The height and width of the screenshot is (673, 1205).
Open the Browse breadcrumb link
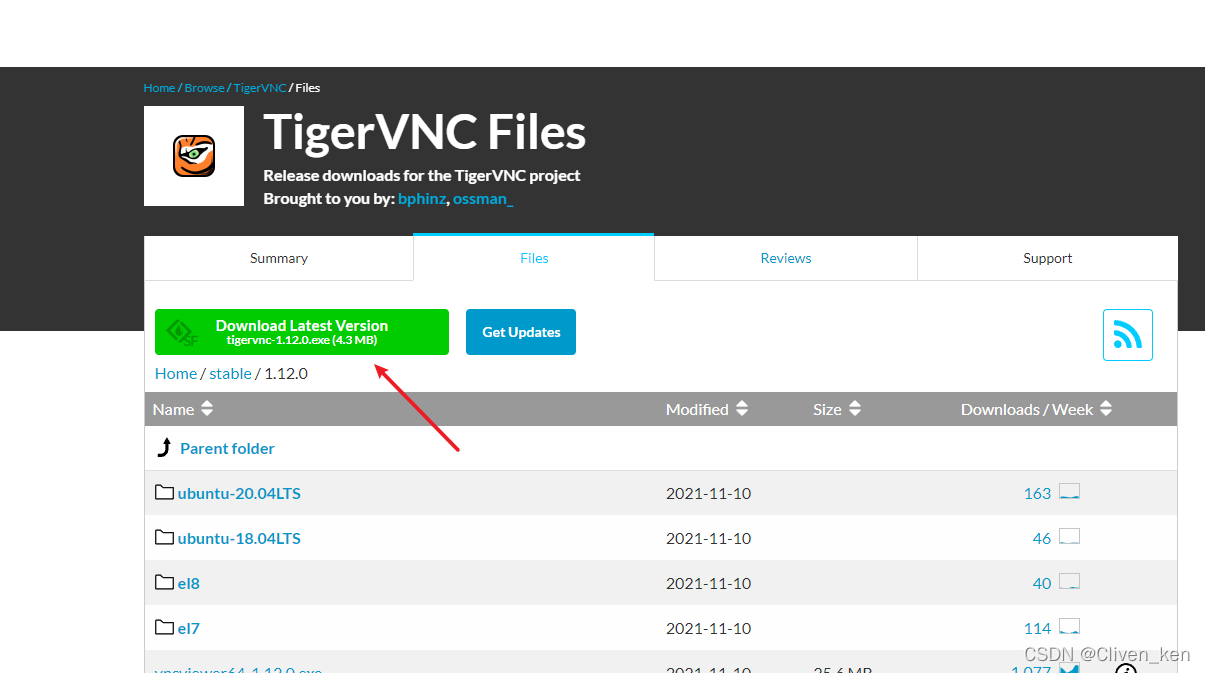click(205, 88)
